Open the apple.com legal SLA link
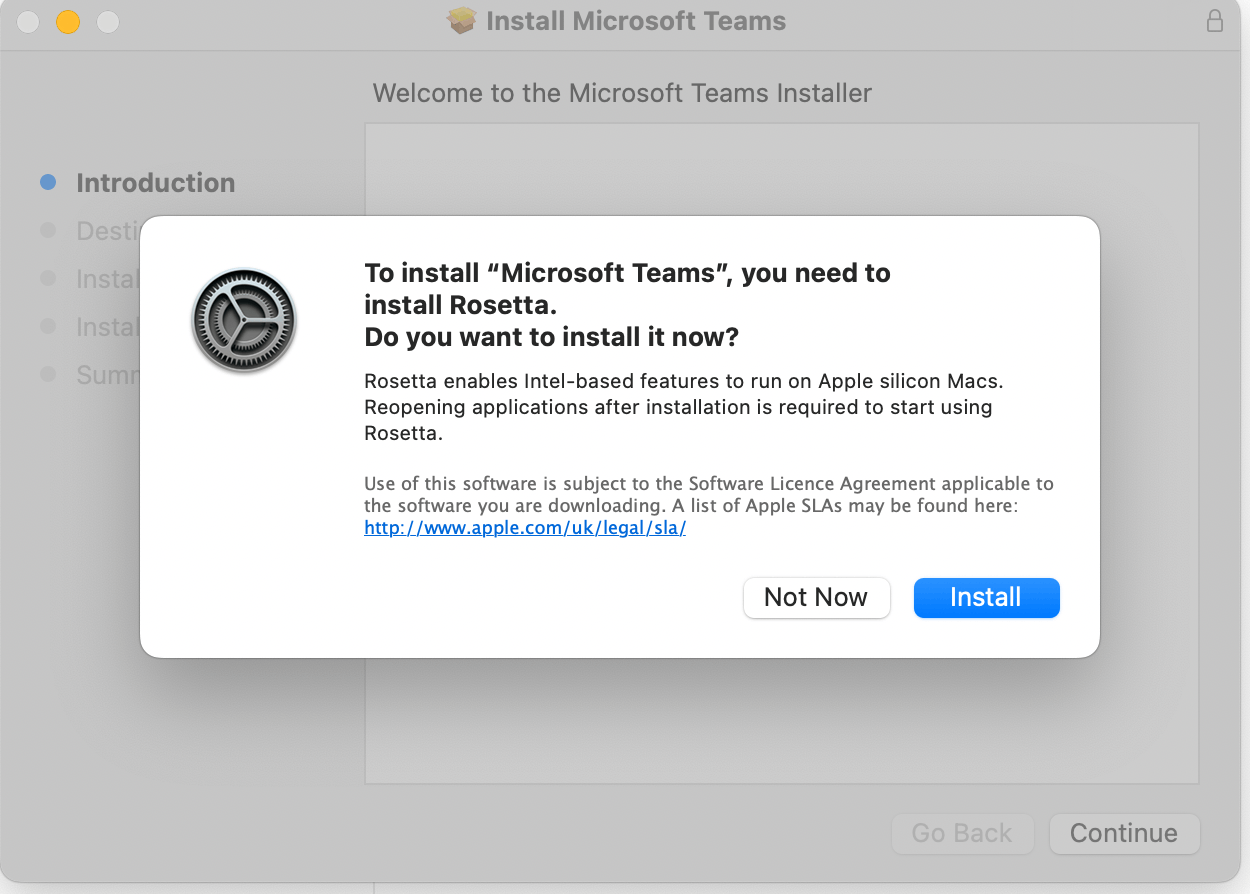Image resolution: width=1250 pixels, height=894 pixels. (525, 529)
